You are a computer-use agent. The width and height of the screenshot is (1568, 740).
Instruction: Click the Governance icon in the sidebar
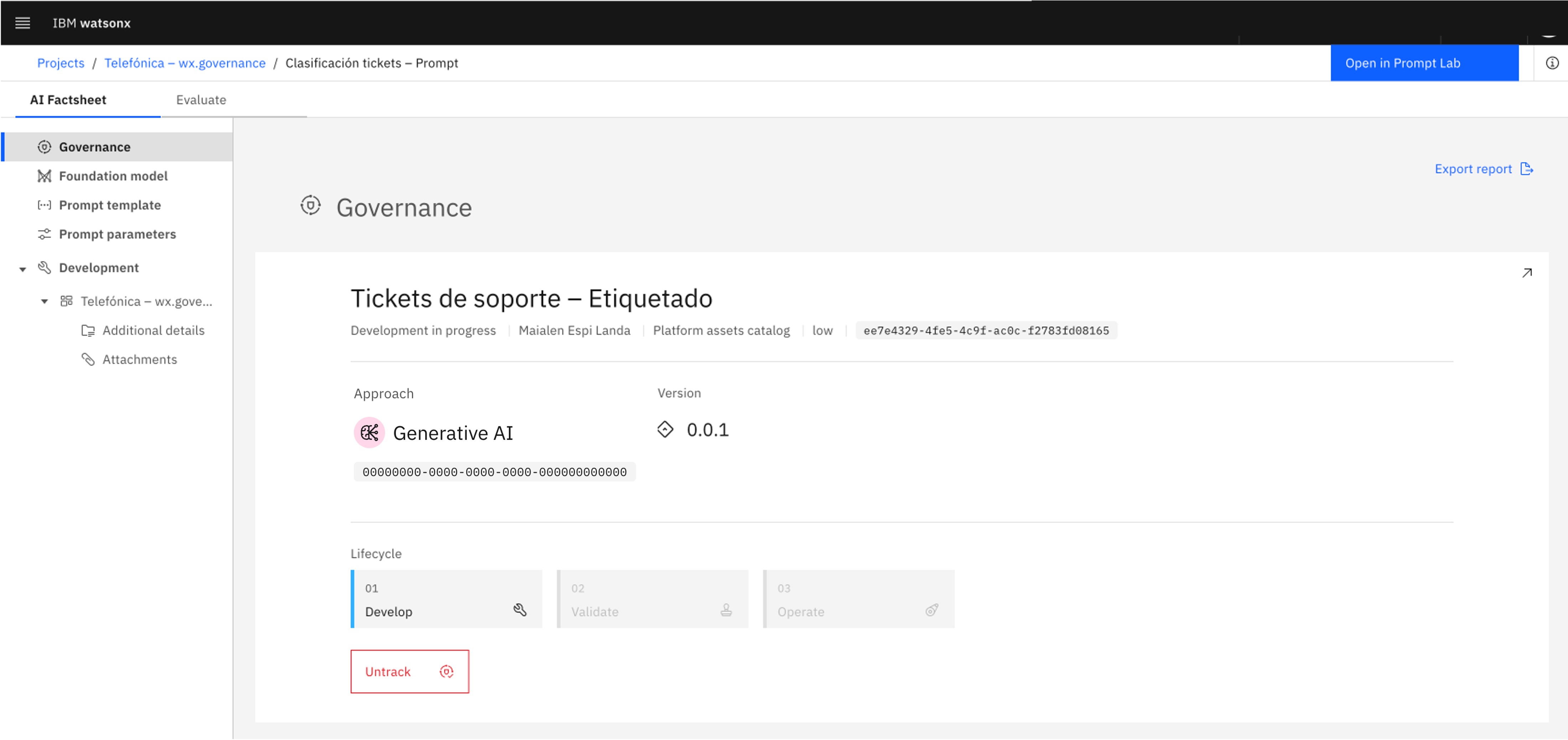point(45,147)
